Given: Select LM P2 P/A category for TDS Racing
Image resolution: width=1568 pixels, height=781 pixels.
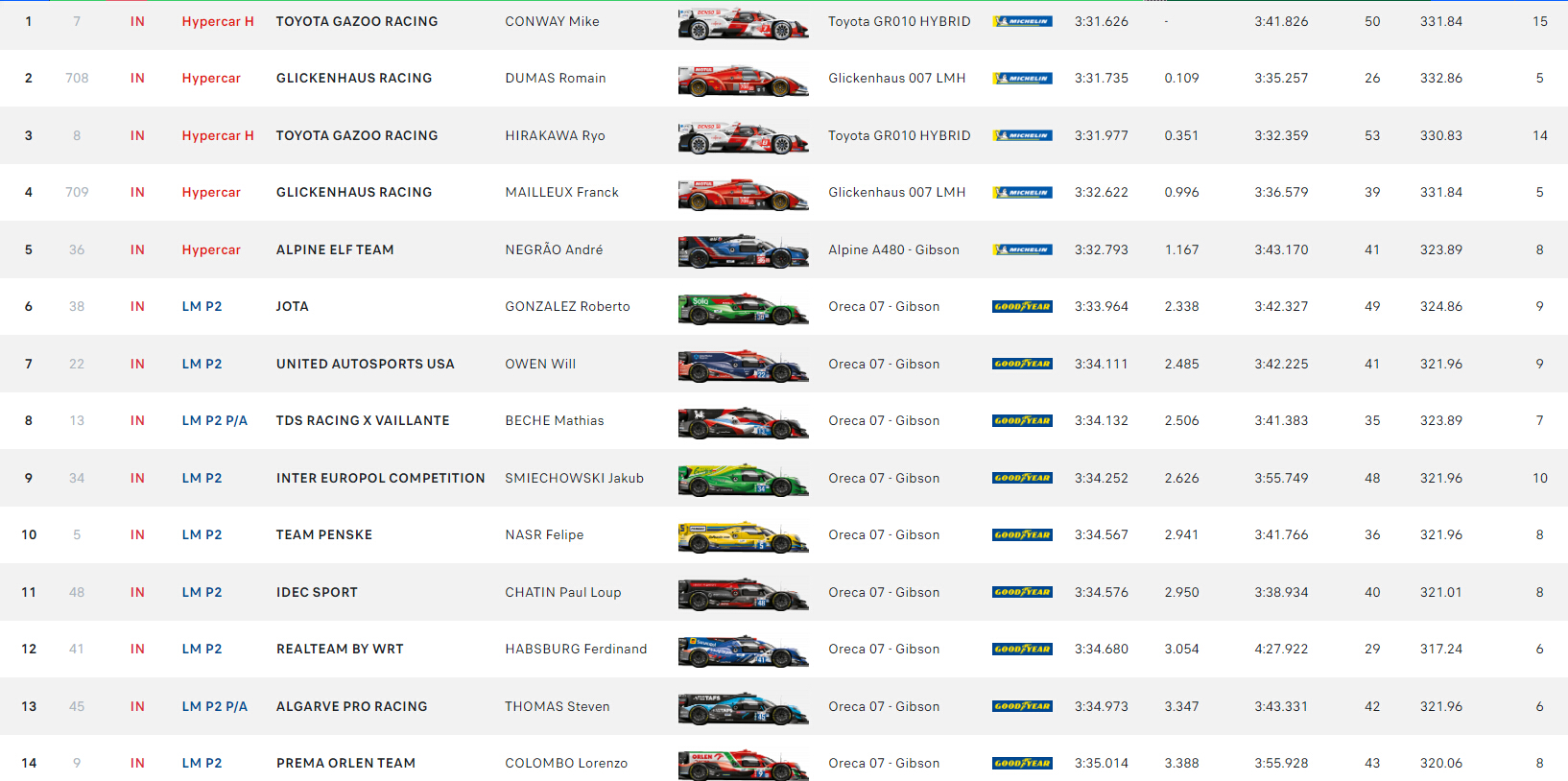Looking at the screenshot, I should coord(215,420).
